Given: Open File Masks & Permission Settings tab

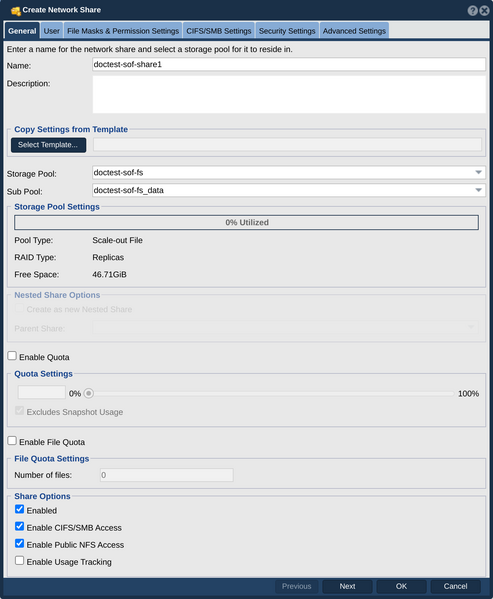Looking at the screenshot, I should click(123, 31).
